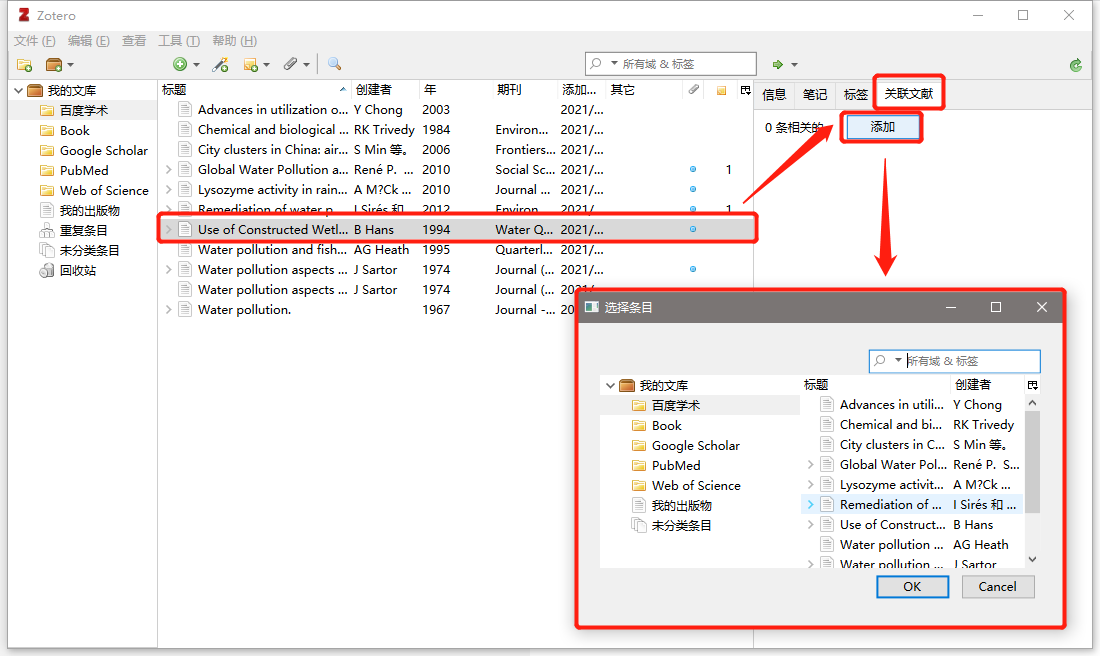Open 回收站 trash in sidebar
Viewport: 1100px width, 656px height.
pos(77,271)
